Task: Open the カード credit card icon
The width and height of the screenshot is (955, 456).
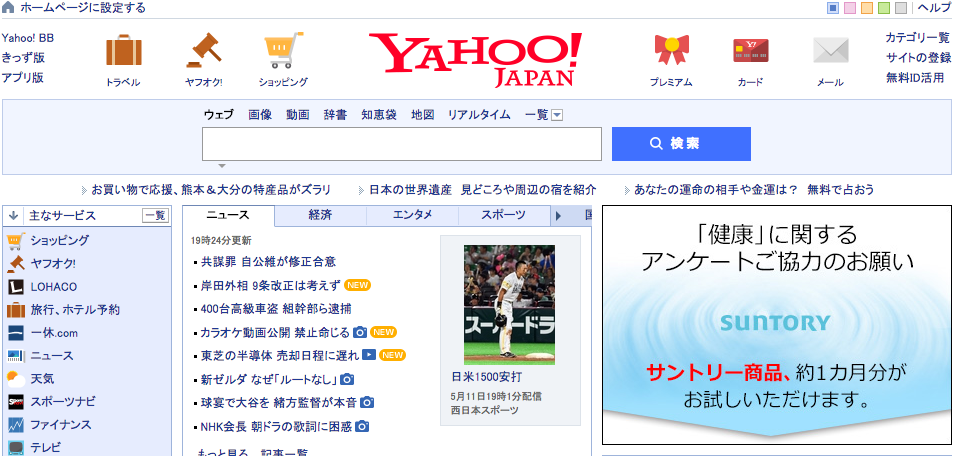Action: (x=750, y=51)
